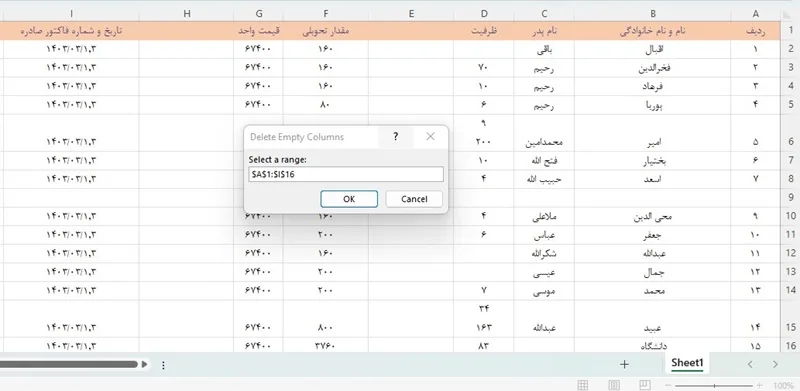Click the delivery amount cell '۳۷۶۰'
This screenshot has height=391, width=800.
(326, 346)
